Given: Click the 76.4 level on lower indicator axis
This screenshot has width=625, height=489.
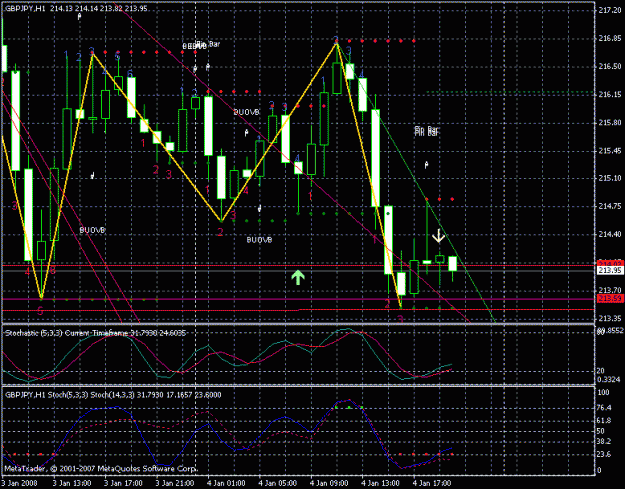Looking at the screenshot, I should point(604,407).
